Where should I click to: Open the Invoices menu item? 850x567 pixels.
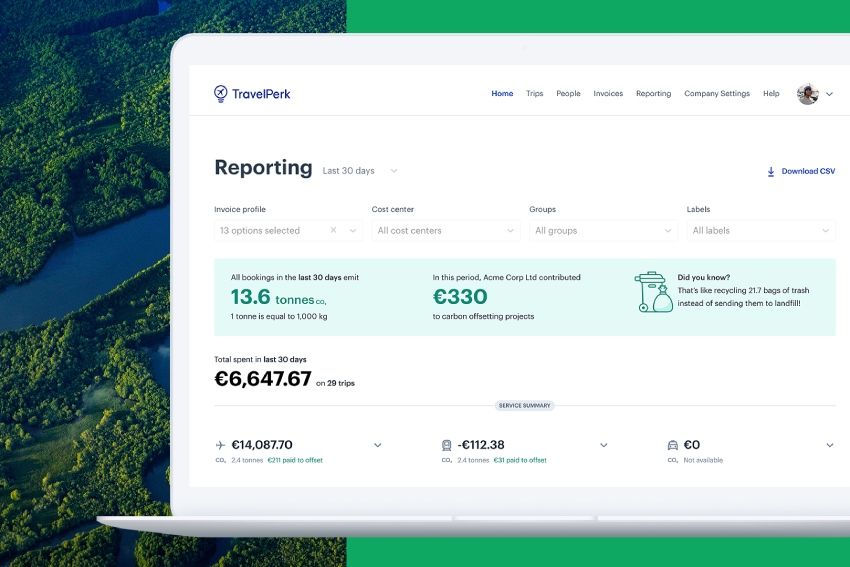point(608,94)
